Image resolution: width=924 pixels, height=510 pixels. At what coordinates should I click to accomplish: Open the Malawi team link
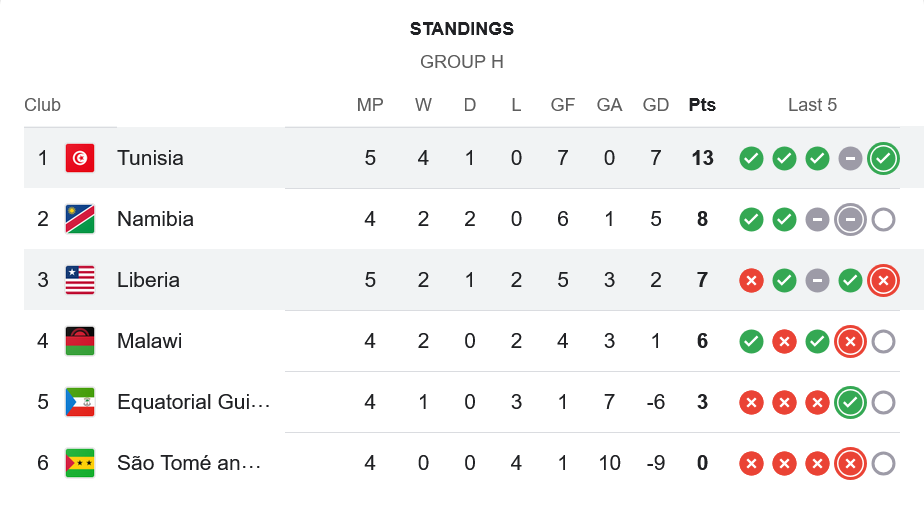[149, 341]
